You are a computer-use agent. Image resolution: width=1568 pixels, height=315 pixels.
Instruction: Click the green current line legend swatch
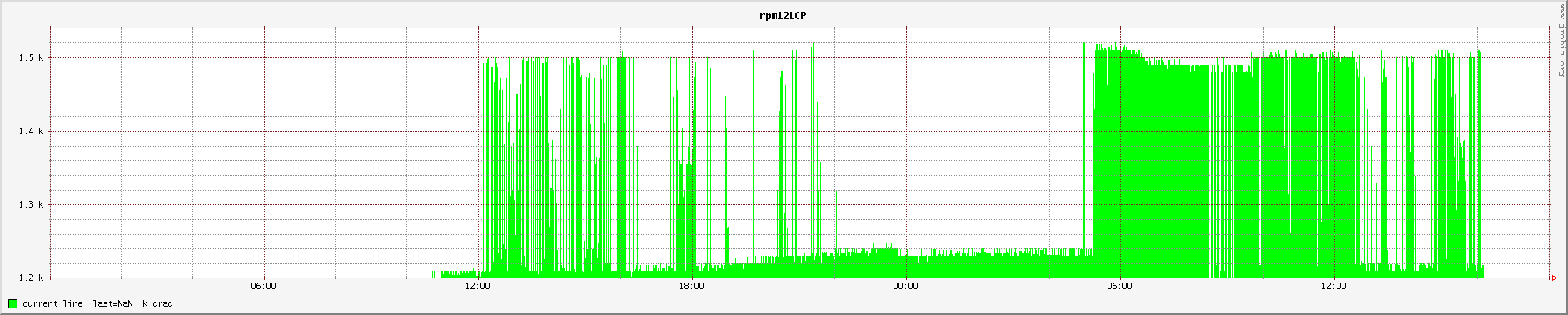pos(12,303)
